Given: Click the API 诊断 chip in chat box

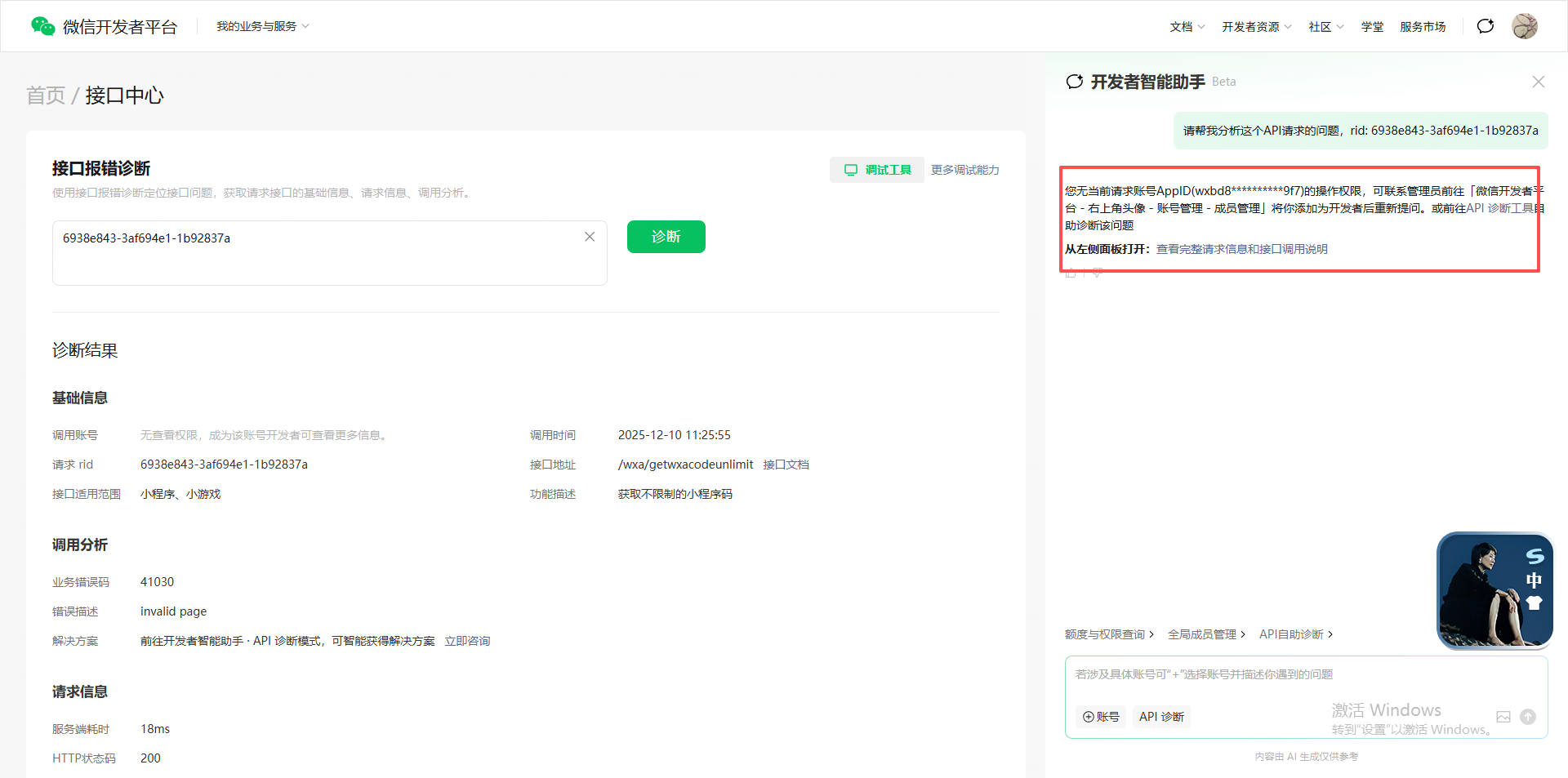Looking at the screenshot, I should coord(1161,717).
